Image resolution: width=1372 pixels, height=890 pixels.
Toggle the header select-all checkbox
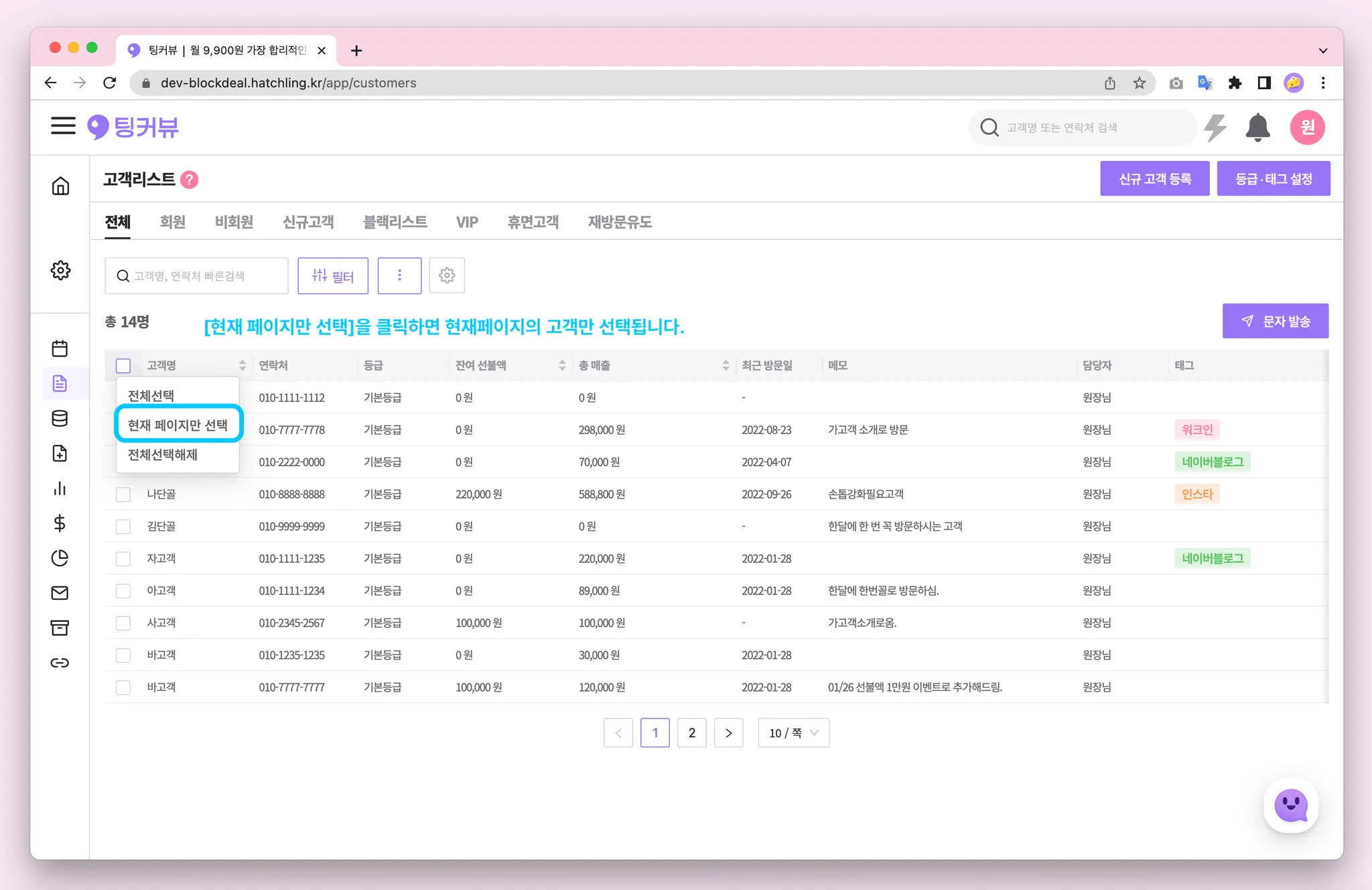[123, 365]
